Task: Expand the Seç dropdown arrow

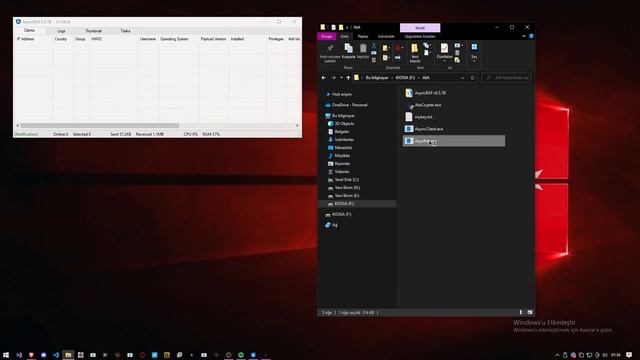Action: [x=474, y=60]
